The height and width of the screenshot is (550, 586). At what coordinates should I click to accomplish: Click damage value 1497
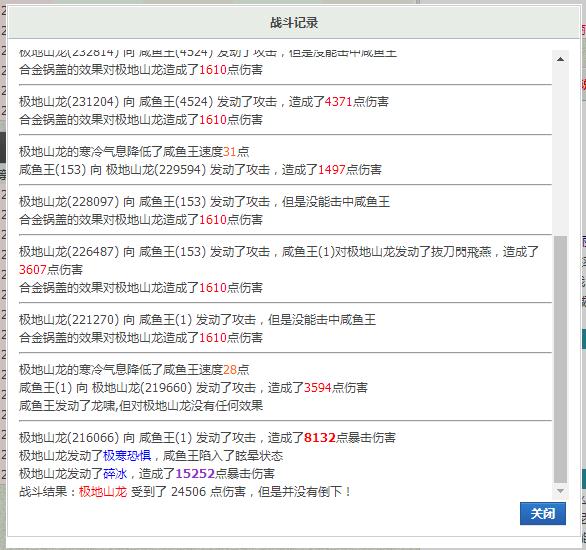[331, 170]
